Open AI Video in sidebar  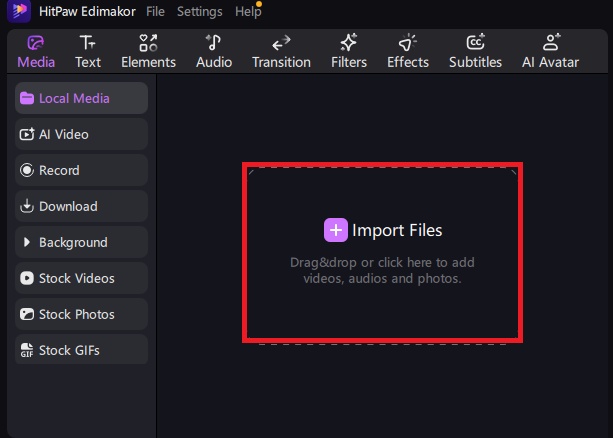(81, 134)
